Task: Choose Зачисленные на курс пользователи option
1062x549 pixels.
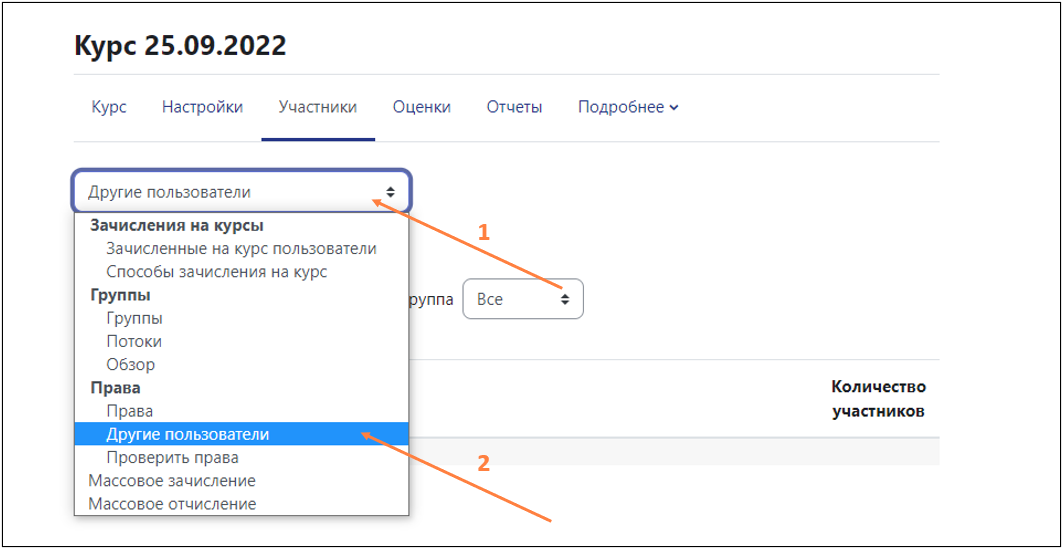Action: click(x=241, y=248)
